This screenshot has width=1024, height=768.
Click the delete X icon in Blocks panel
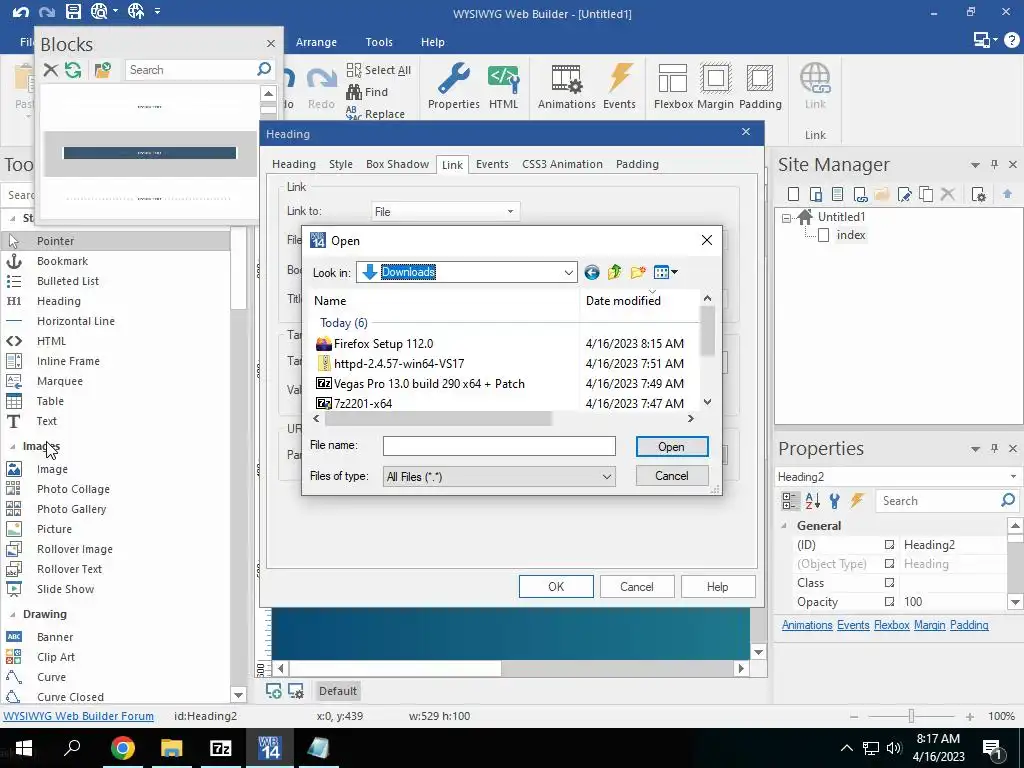50,70
